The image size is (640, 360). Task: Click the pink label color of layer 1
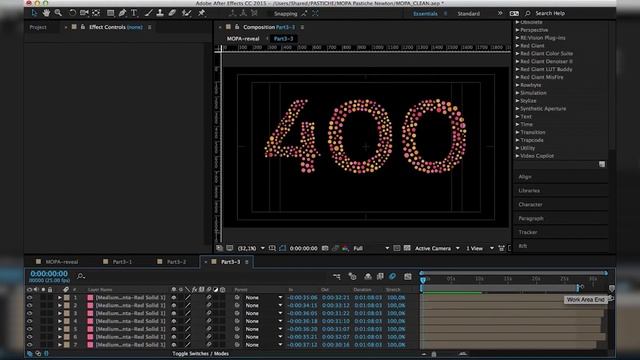tap(90, 298)
